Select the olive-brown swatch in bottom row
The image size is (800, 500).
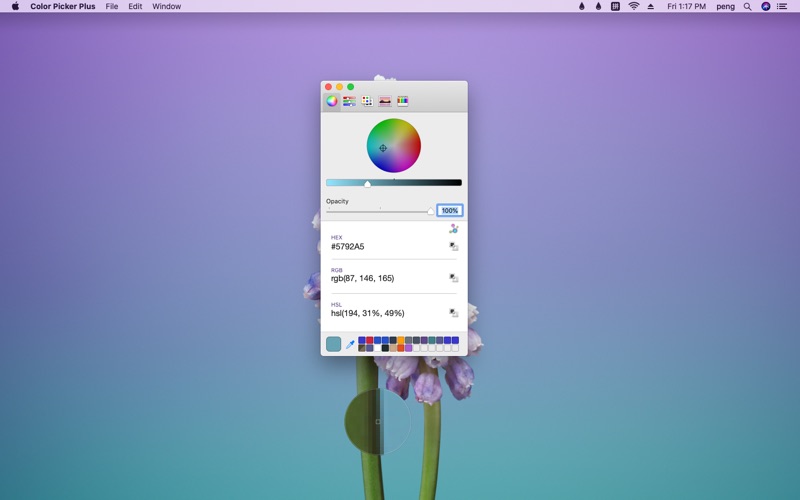[362, 348]
